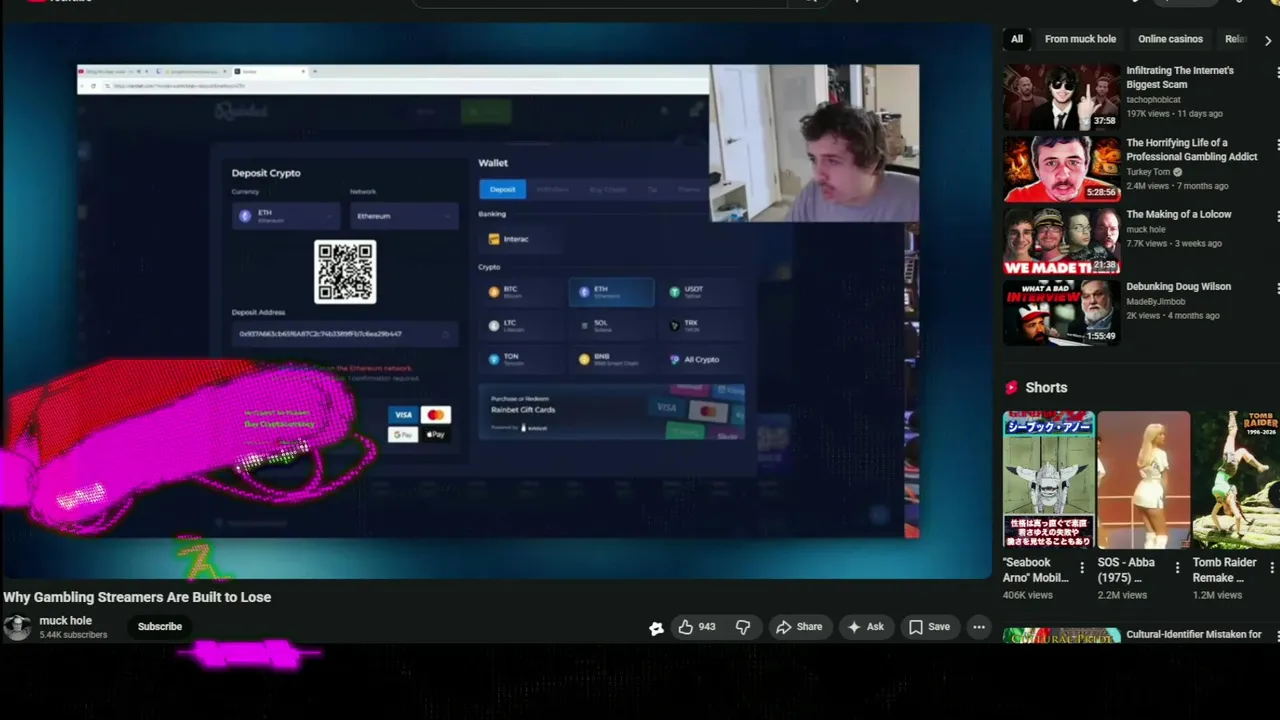
Task: Click 2.4M views 7 months ago text
Action: tap(1177, 186)
